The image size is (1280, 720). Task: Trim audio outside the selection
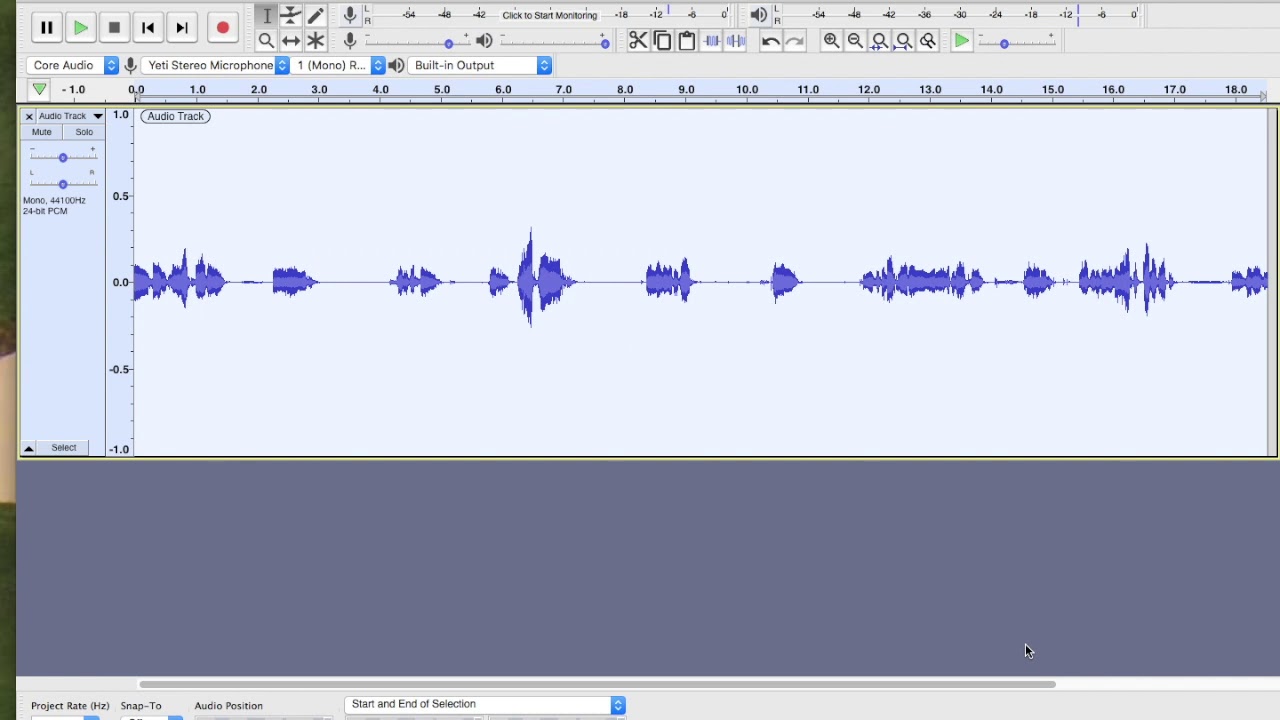712,41
